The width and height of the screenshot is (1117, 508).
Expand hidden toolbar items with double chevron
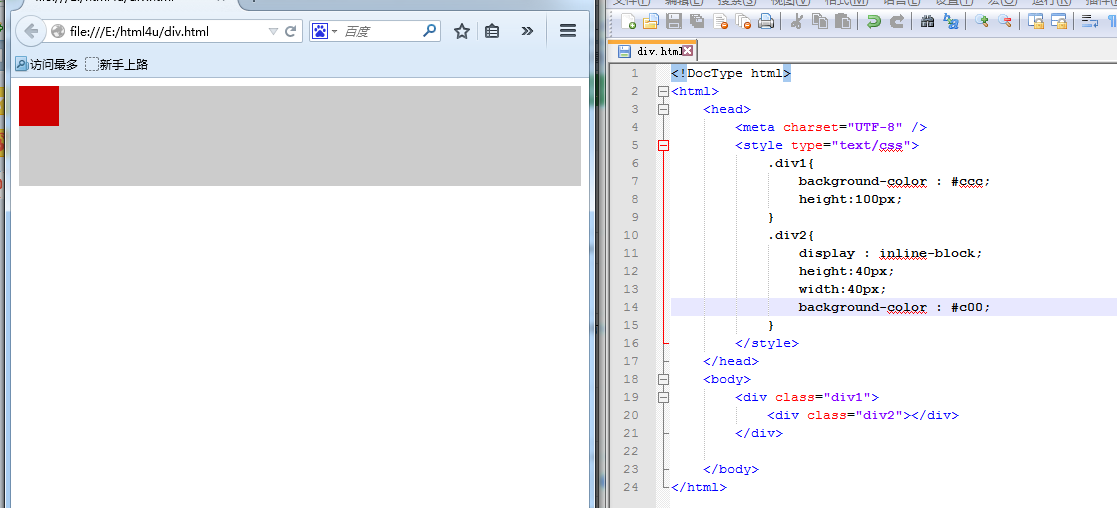527,31
